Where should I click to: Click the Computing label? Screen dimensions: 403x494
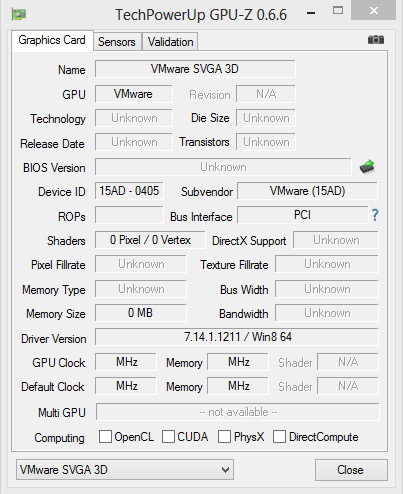(59, 438)
